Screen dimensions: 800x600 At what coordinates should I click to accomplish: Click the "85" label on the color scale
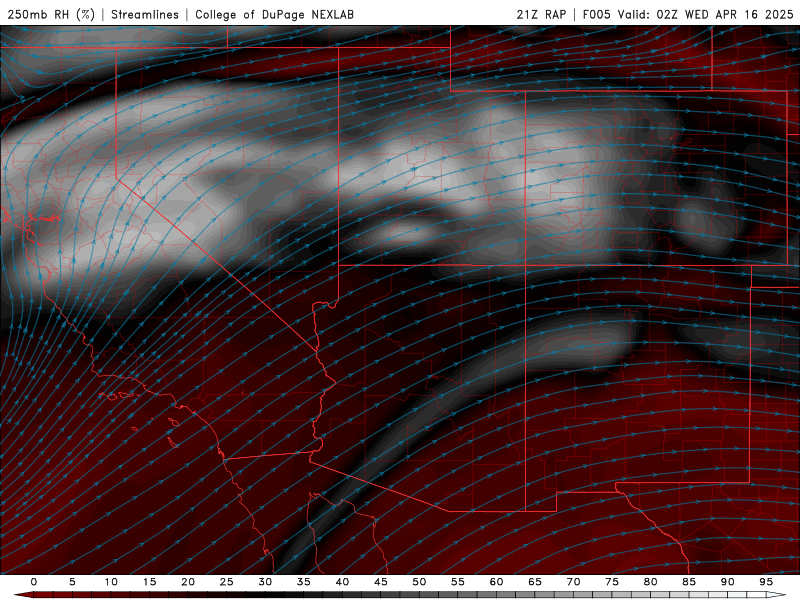[x=689, y=582]
